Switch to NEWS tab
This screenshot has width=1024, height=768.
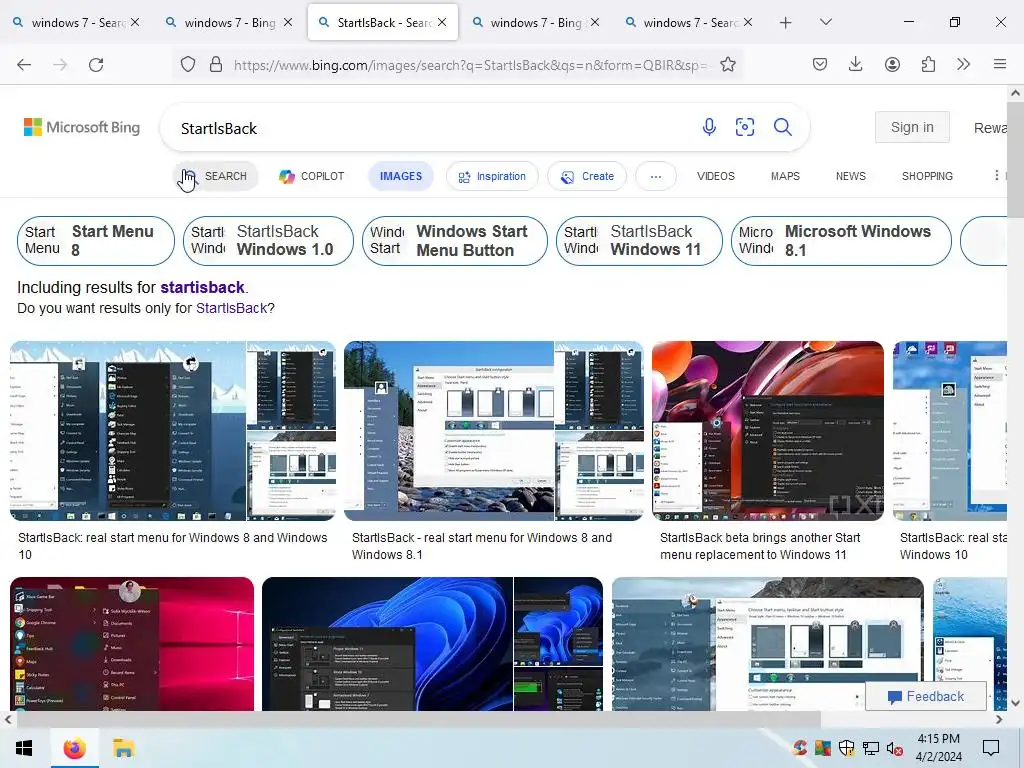coord(851,176)
